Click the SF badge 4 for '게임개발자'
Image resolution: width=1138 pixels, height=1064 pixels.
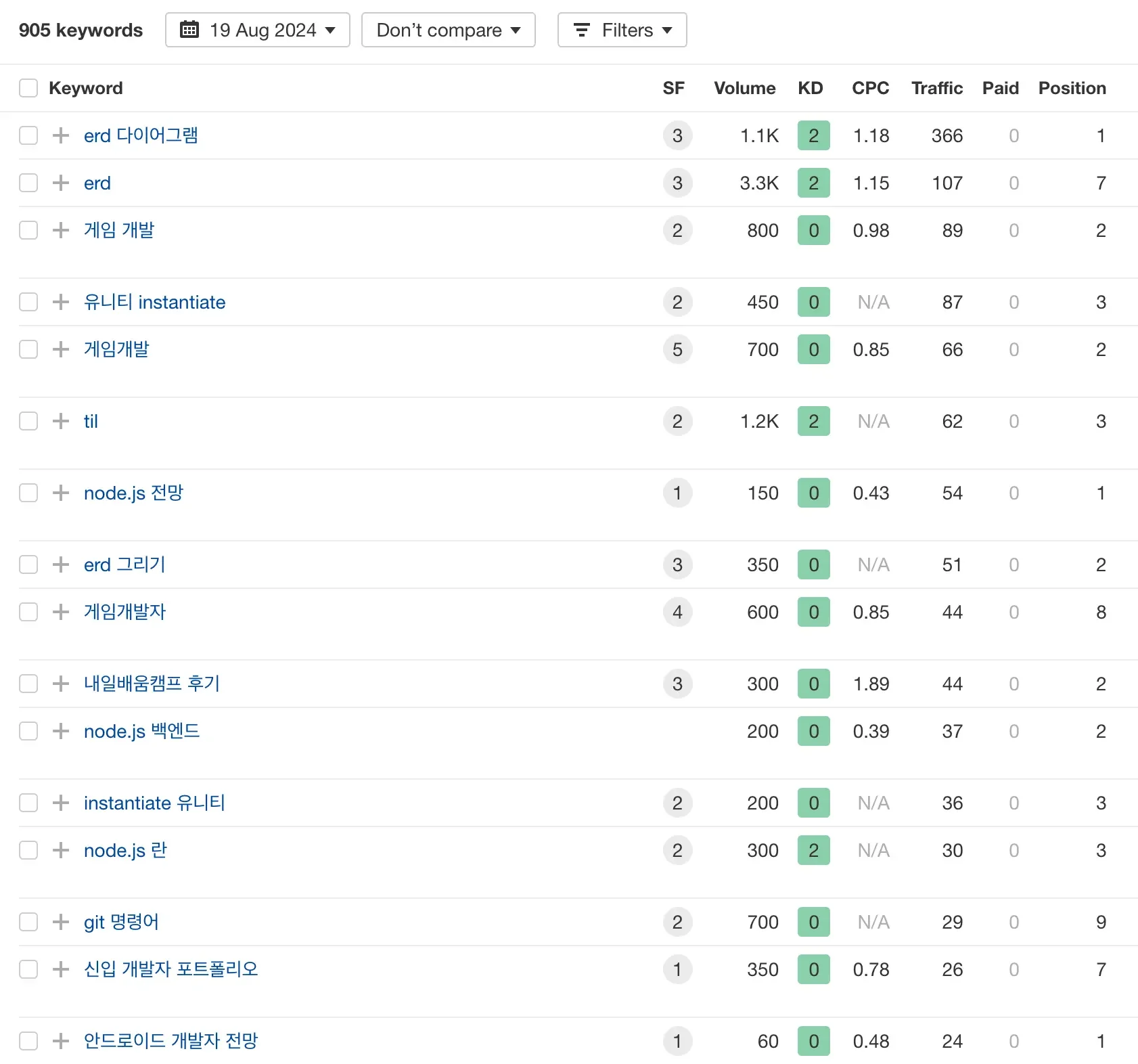pyautogui.click(x=677, y=612)
